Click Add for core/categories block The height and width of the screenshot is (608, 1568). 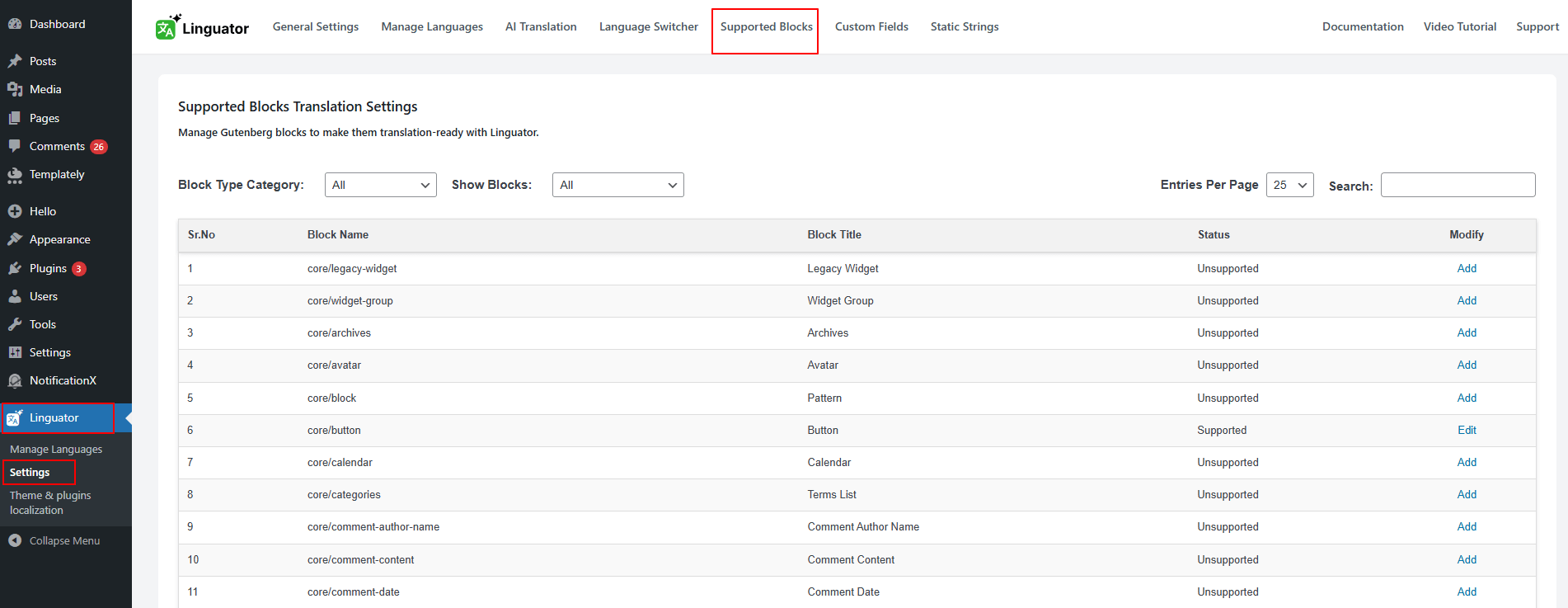tap(1467, 494)
